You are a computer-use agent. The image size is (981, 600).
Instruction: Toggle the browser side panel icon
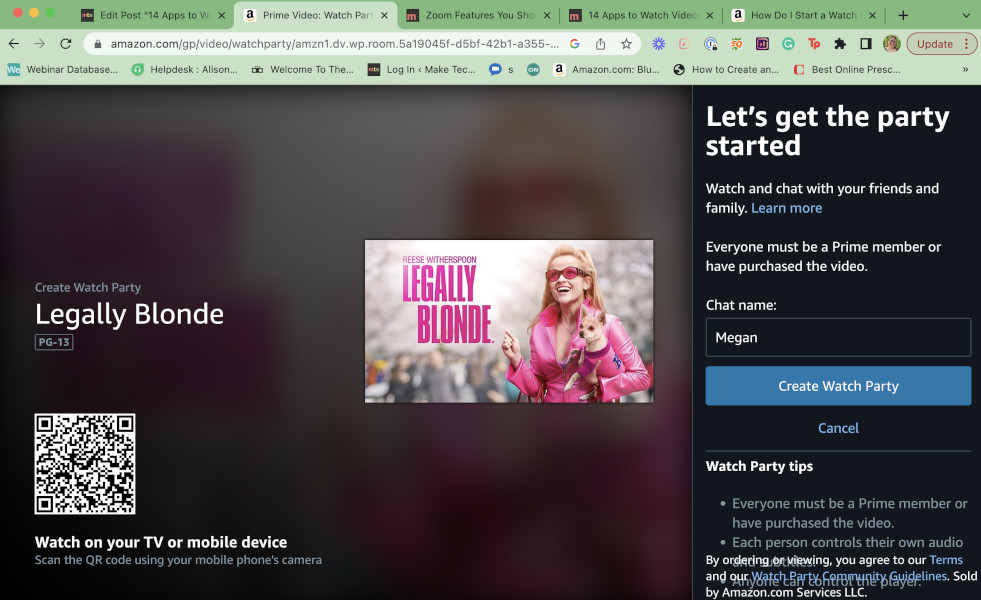click(x=866, y=44)
